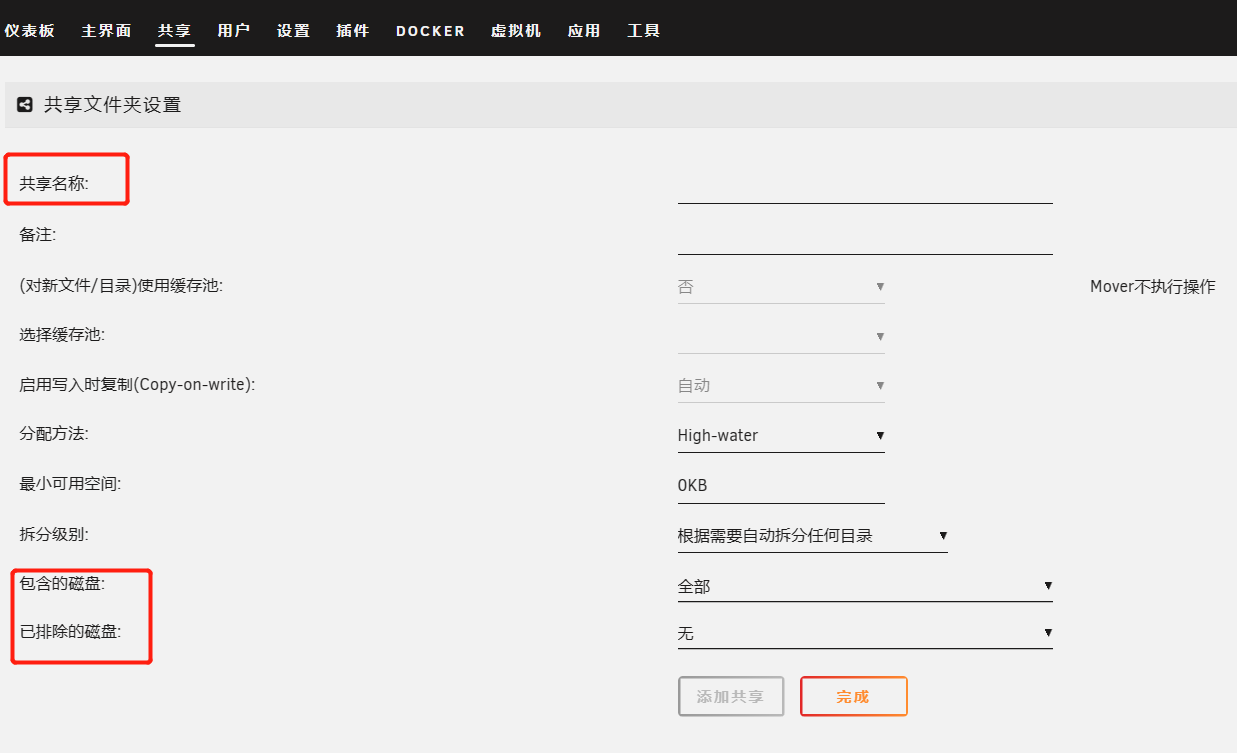1237x753 pixels.
Task: Open the 包含的磁盘 dropdown showing 全部
Action: point(864,587)
